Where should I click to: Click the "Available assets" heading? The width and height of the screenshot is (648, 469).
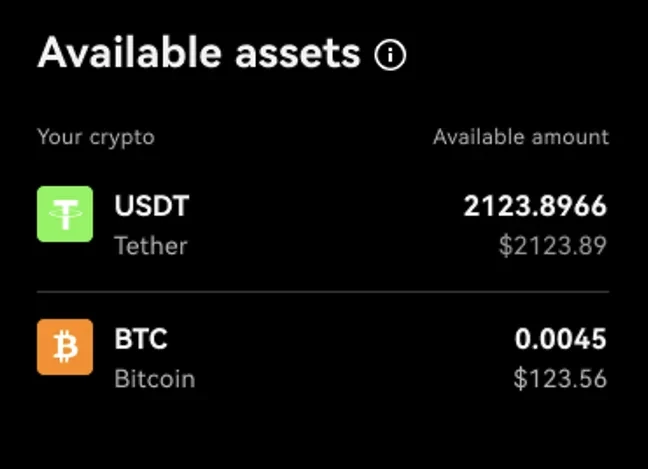pos(198,53)
